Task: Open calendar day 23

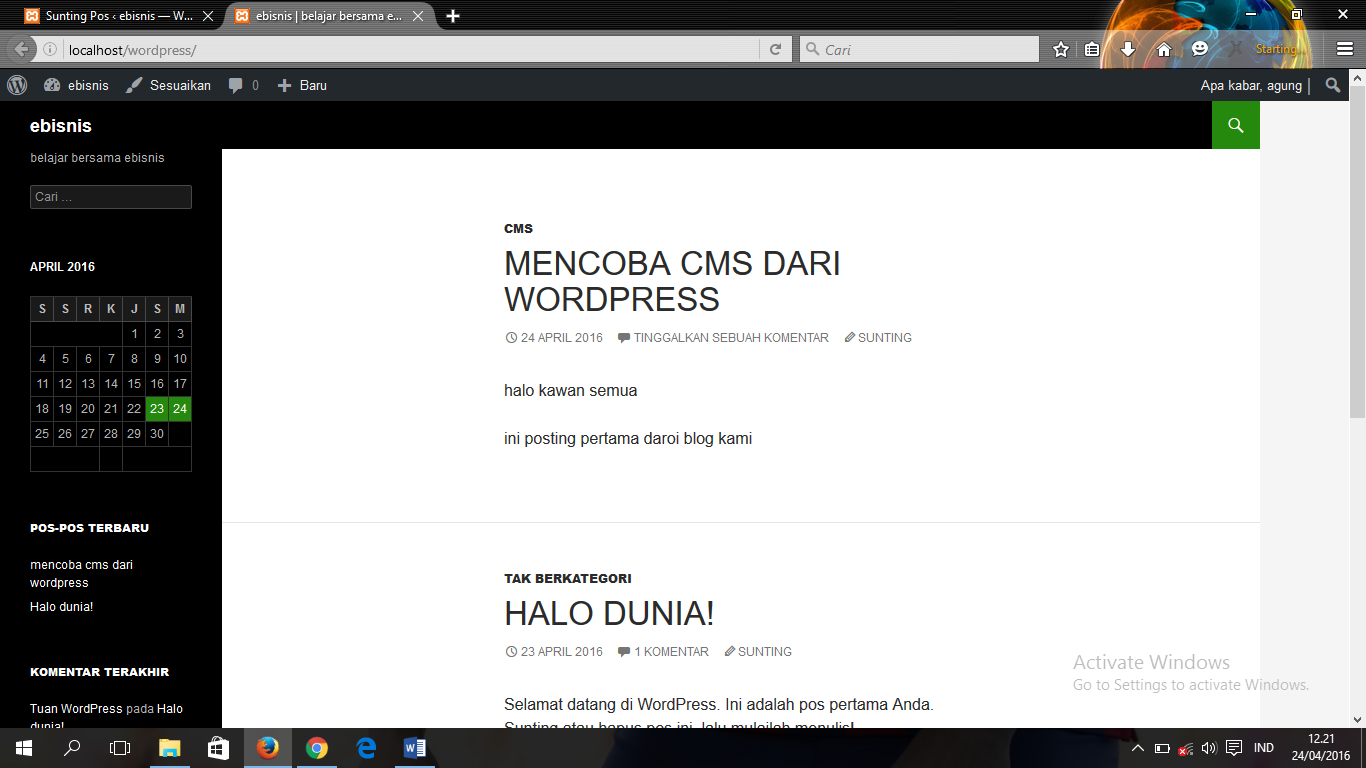Action: [x=157, y=409]
